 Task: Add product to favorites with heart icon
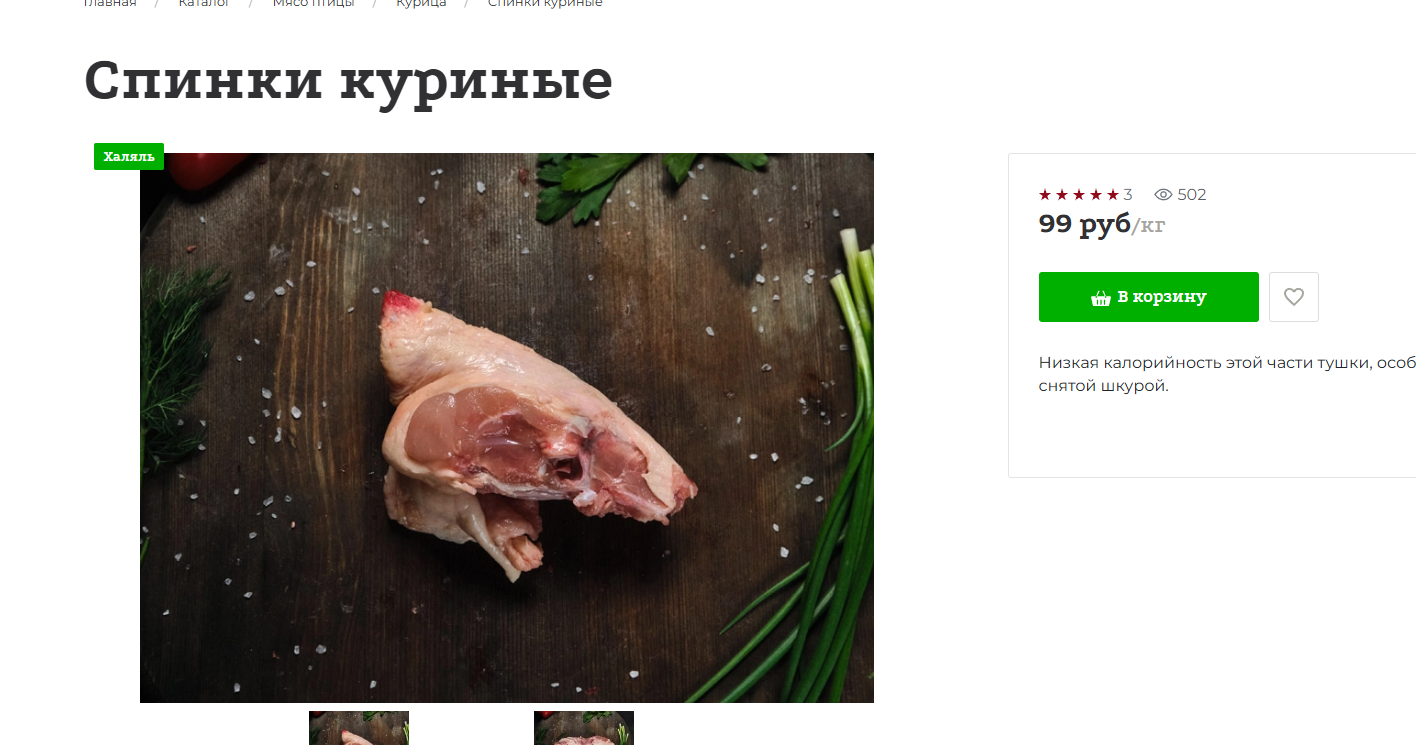coord(1294,297)
